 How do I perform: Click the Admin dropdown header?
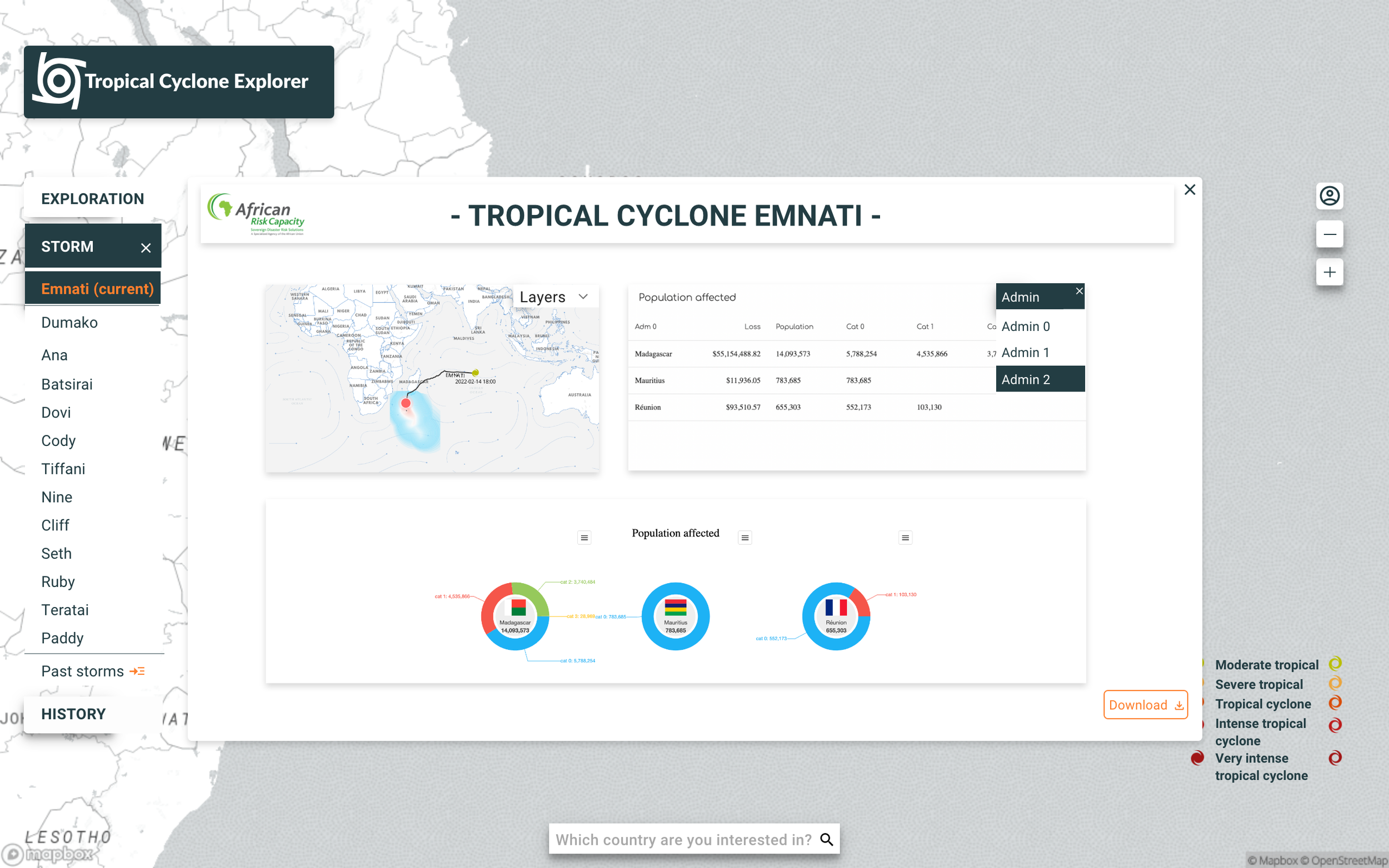(x=1040, y=297)
